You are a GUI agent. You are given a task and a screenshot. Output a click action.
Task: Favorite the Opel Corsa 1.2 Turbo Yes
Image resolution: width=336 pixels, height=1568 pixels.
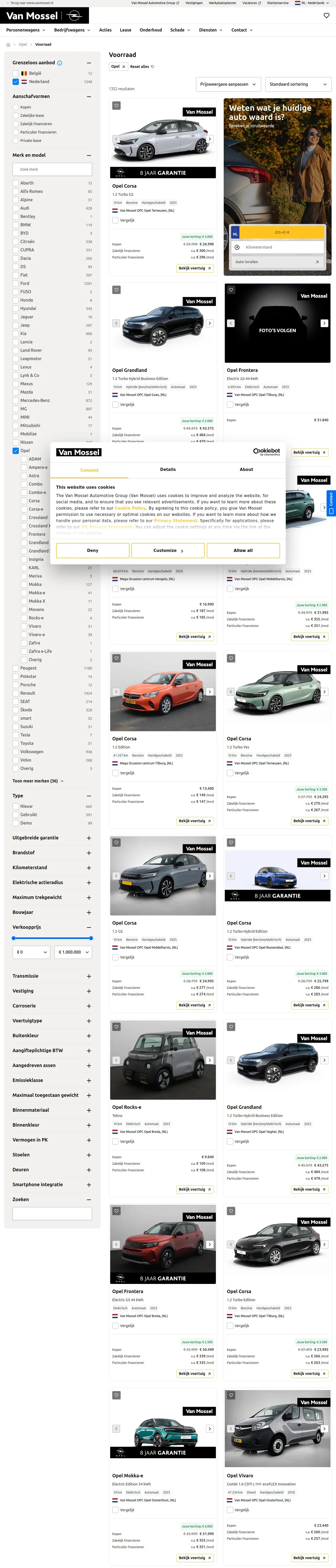pyautogui.click(x=231, y=658)
